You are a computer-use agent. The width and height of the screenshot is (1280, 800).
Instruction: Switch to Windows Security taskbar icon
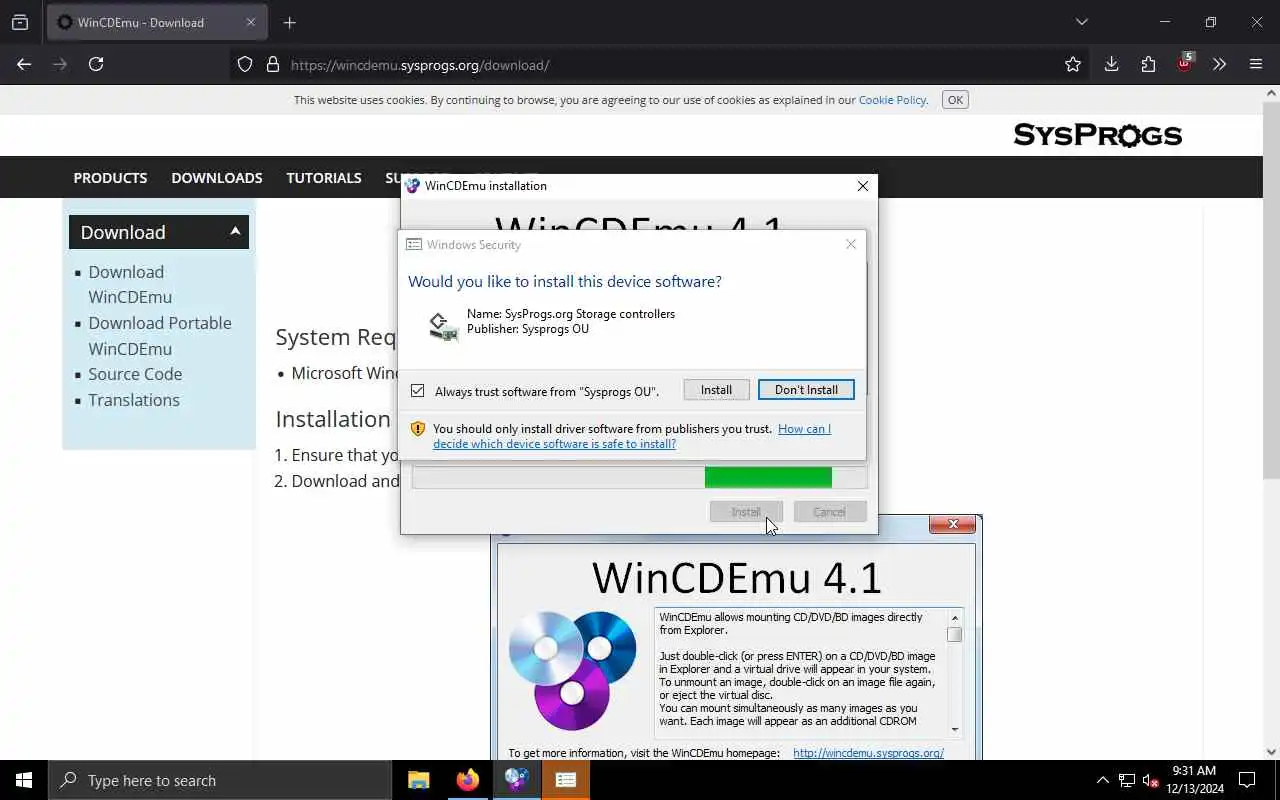(566, 780)
